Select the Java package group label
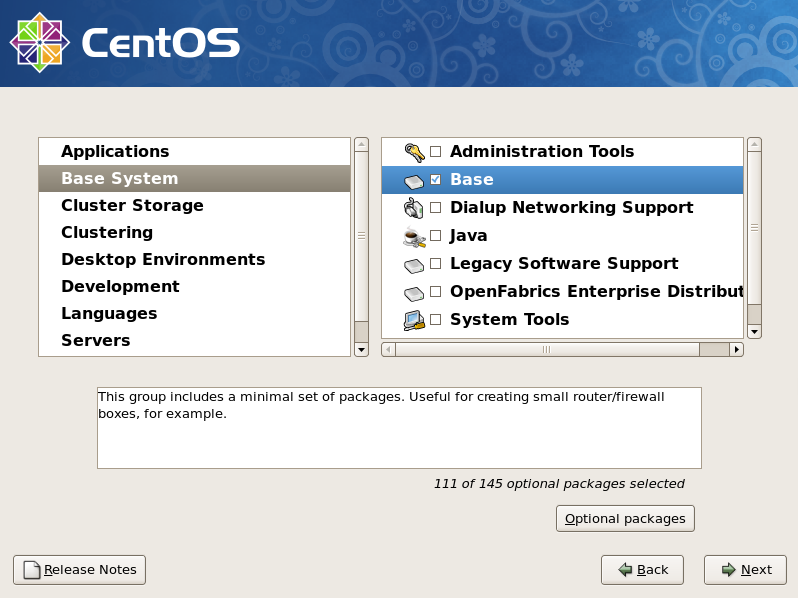This screenshot has width=798, height=598. pos(468,236)
